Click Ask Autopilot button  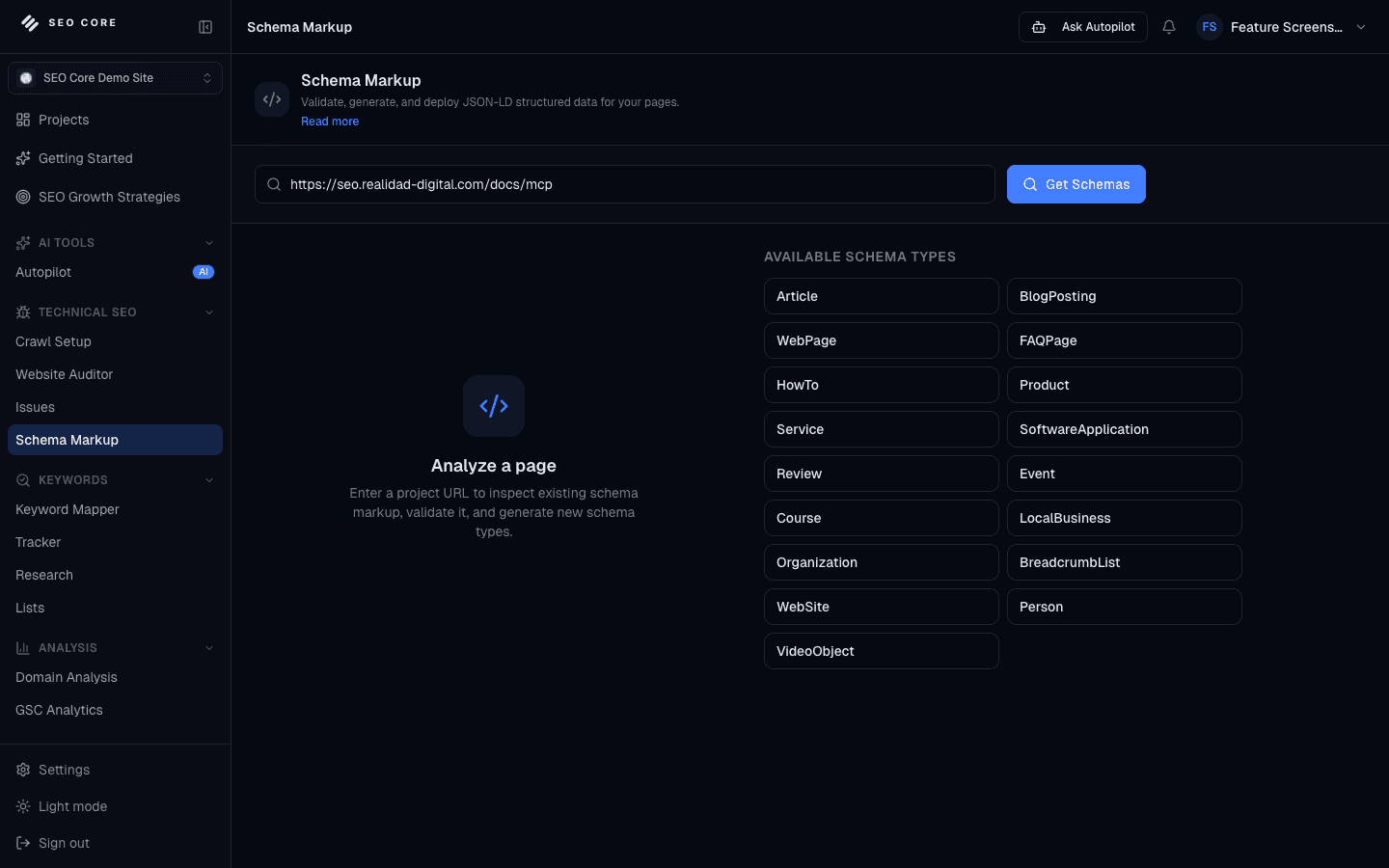pyautogui.click(x=1083, y=27)
